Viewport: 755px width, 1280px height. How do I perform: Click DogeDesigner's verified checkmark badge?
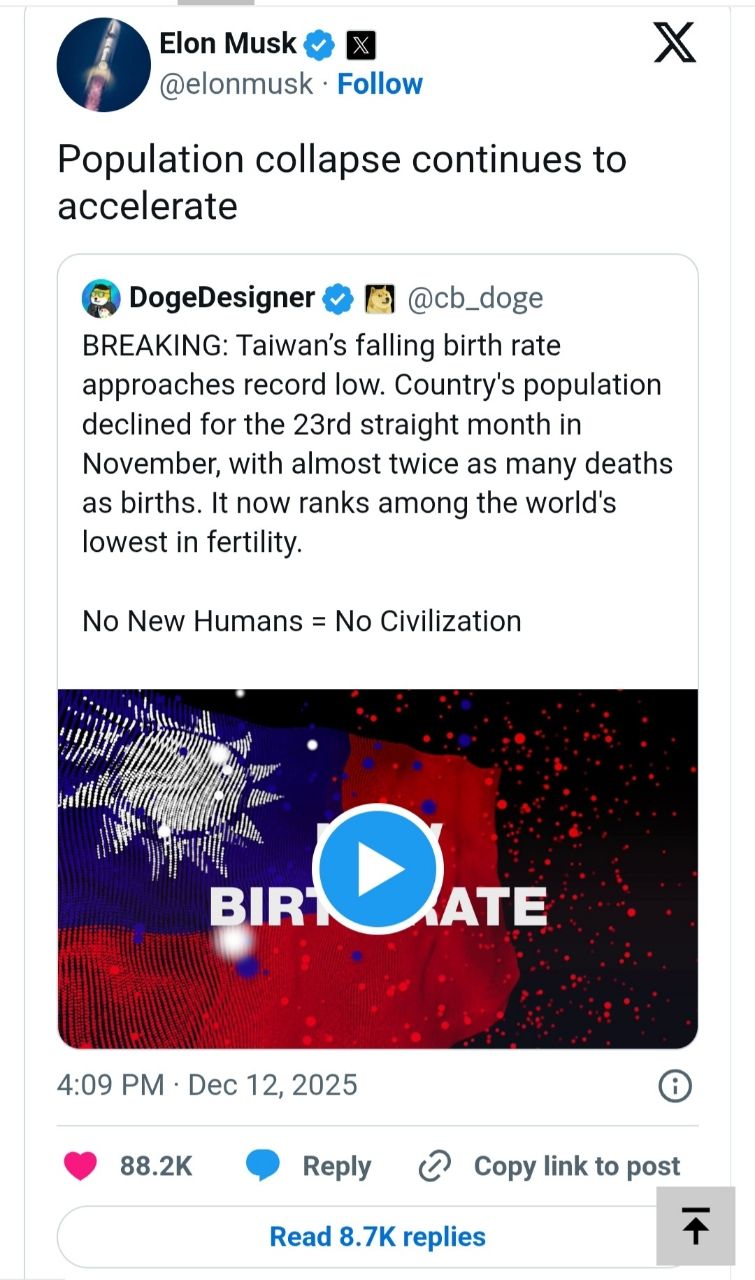[x=338, y=298]
